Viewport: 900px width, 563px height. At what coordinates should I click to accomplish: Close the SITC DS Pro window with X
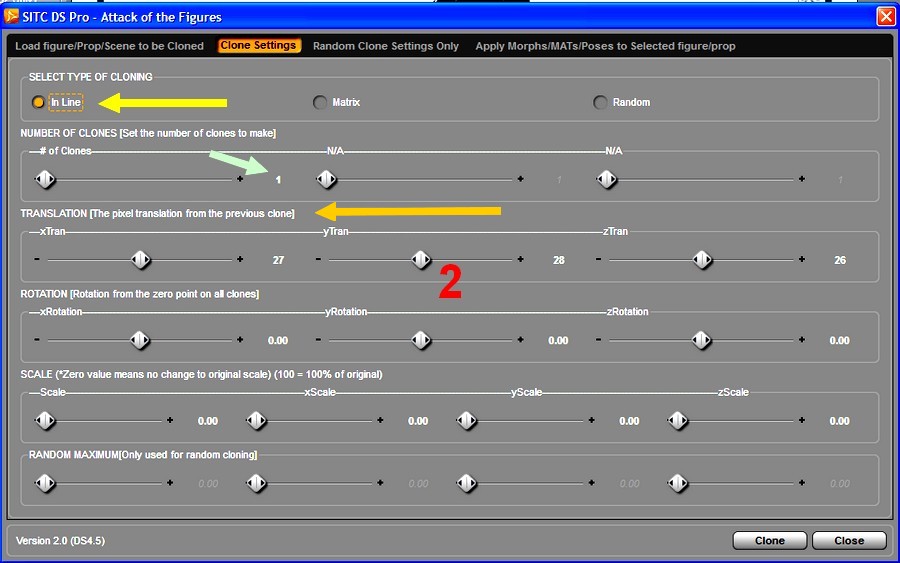885,17
